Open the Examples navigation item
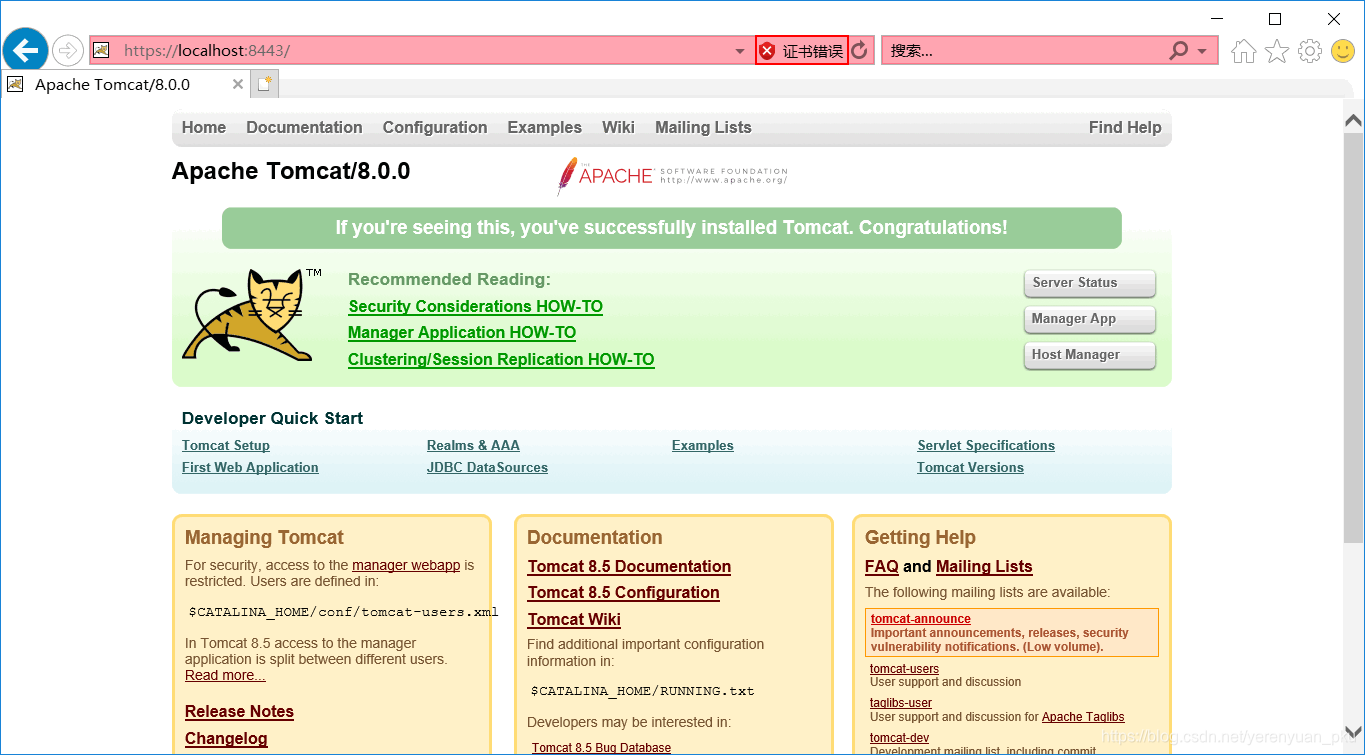This screenshot has height=755, width=1365. coord(544,127)
